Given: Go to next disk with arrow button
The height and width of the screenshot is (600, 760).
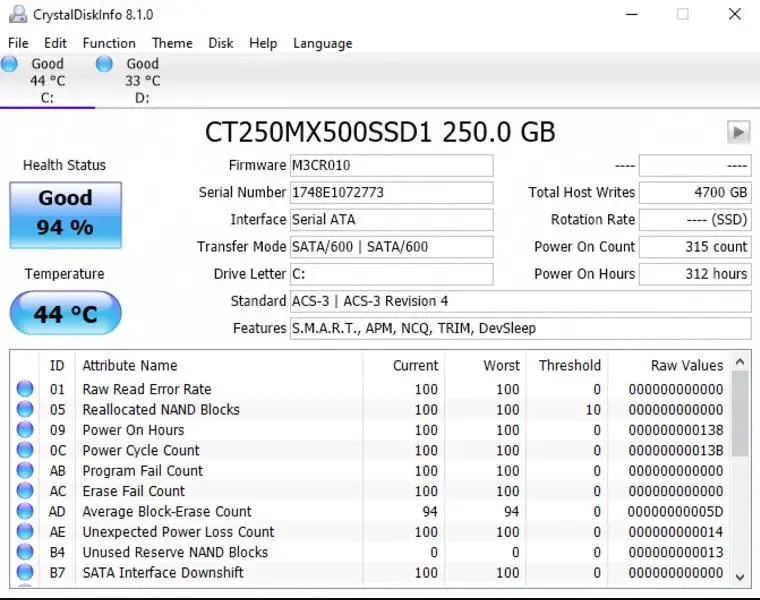Looking at the screenshot, I should tap(739, 132).
